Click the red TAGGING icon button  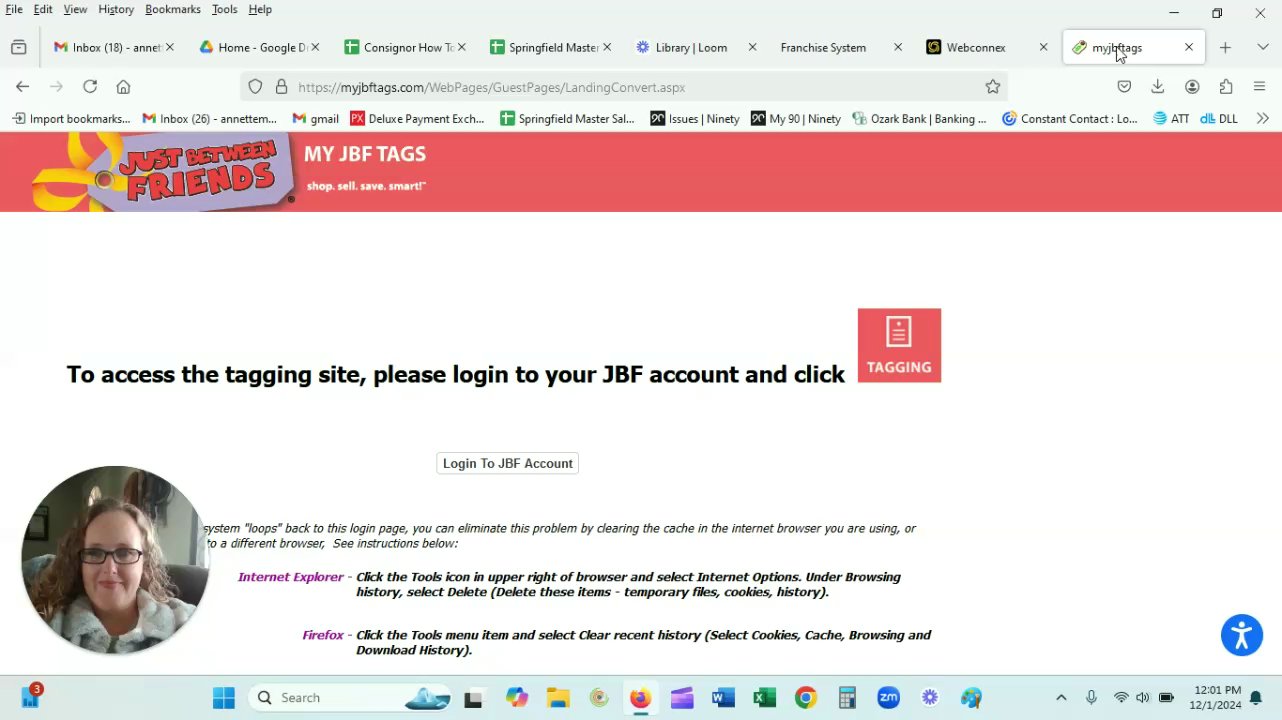pyautogui.click(x=899, y=345)
